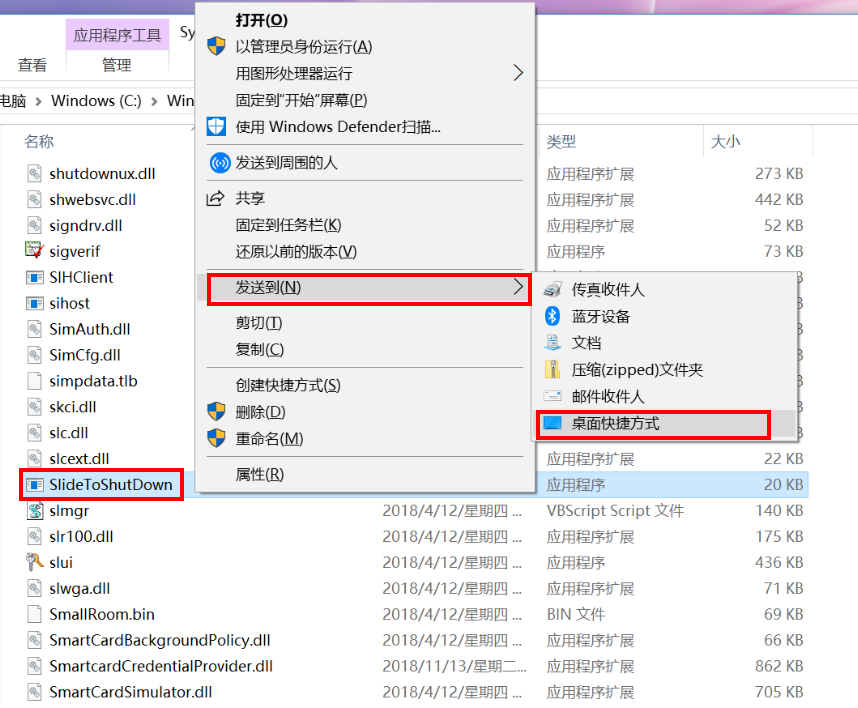Click the sigverif file icon
This screenshot has height=708, width=858.
(x=34, y=251)
